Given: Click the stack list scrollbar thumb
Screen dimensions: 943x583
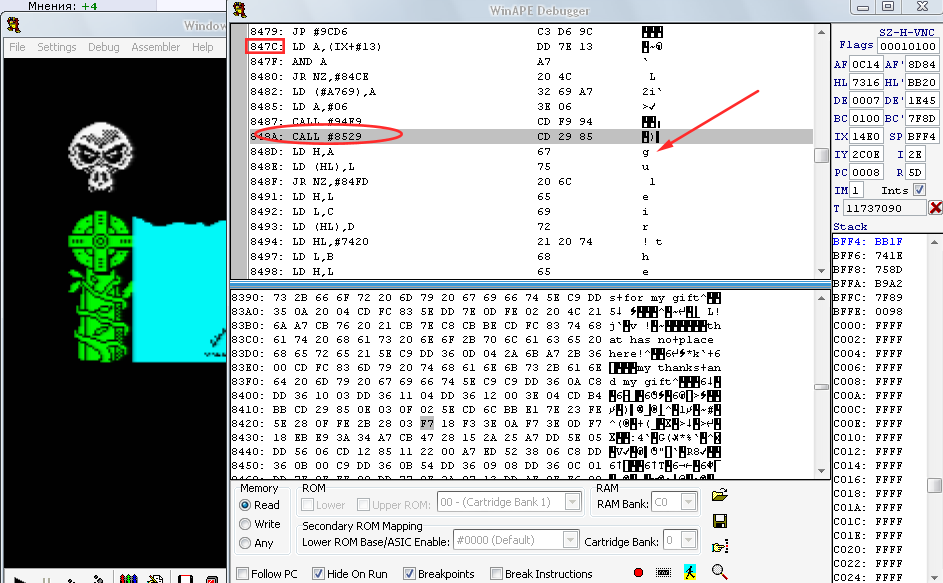Looking at the screenshot, I should [934, 485].
